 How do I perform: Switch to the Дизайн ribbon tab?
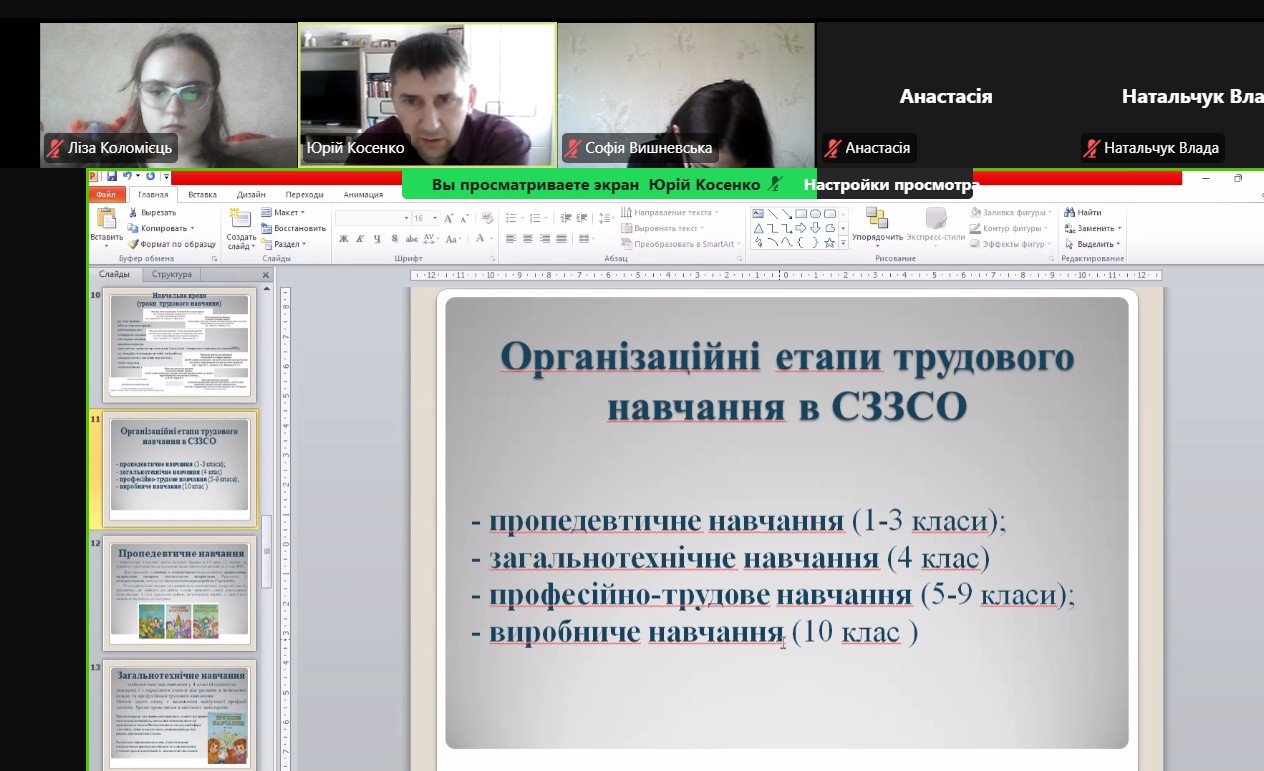(x=251, y=195)
